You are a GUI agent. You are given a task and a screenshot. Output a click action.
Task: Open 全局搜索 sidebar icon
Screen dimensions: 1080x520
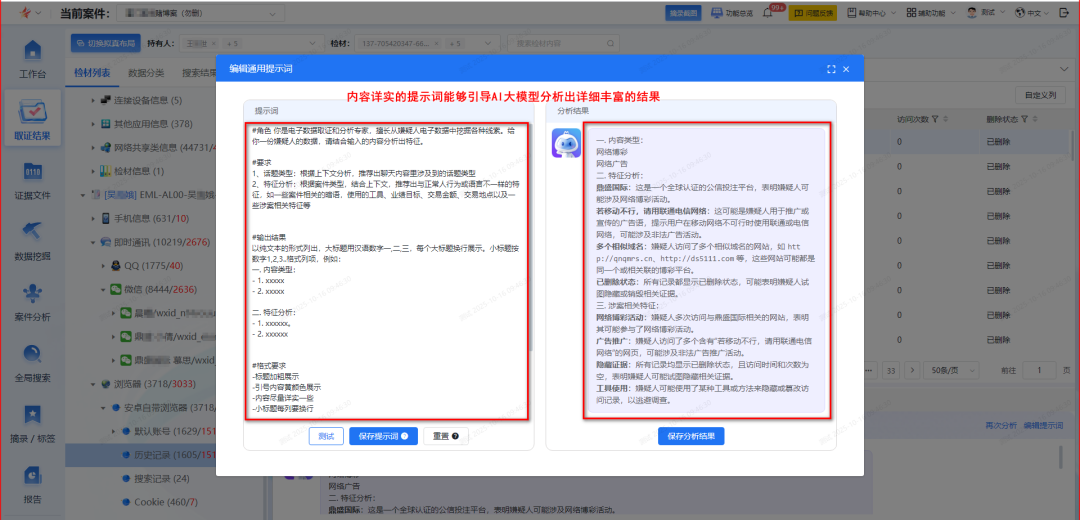tap(32, 364)
